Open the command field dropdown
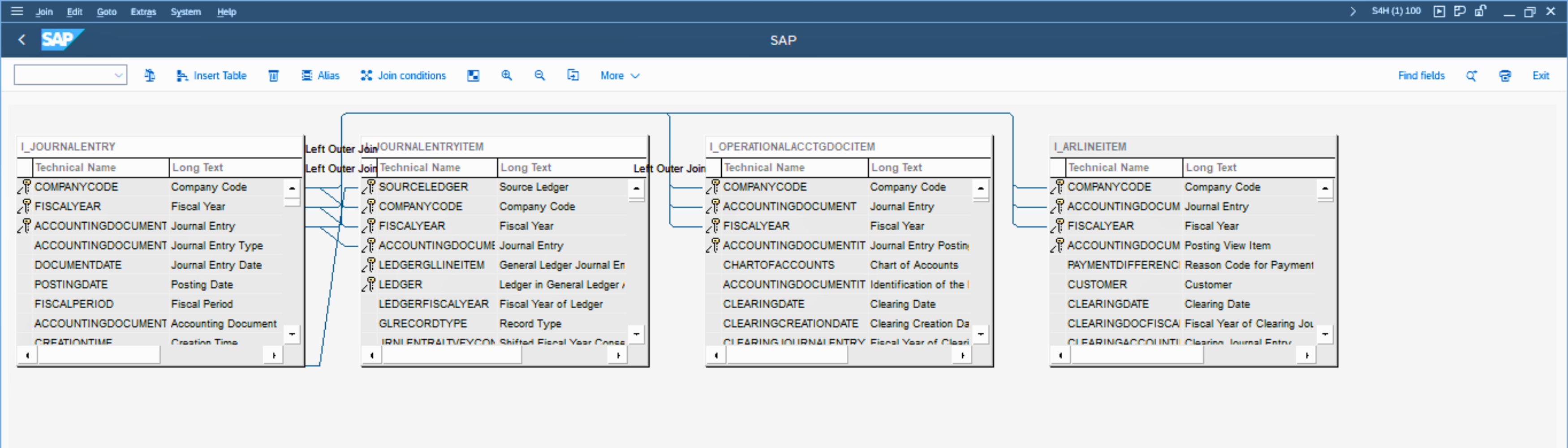Viewport: 1568px width, 448px height. pyautogui.click(x=119, y=75)
